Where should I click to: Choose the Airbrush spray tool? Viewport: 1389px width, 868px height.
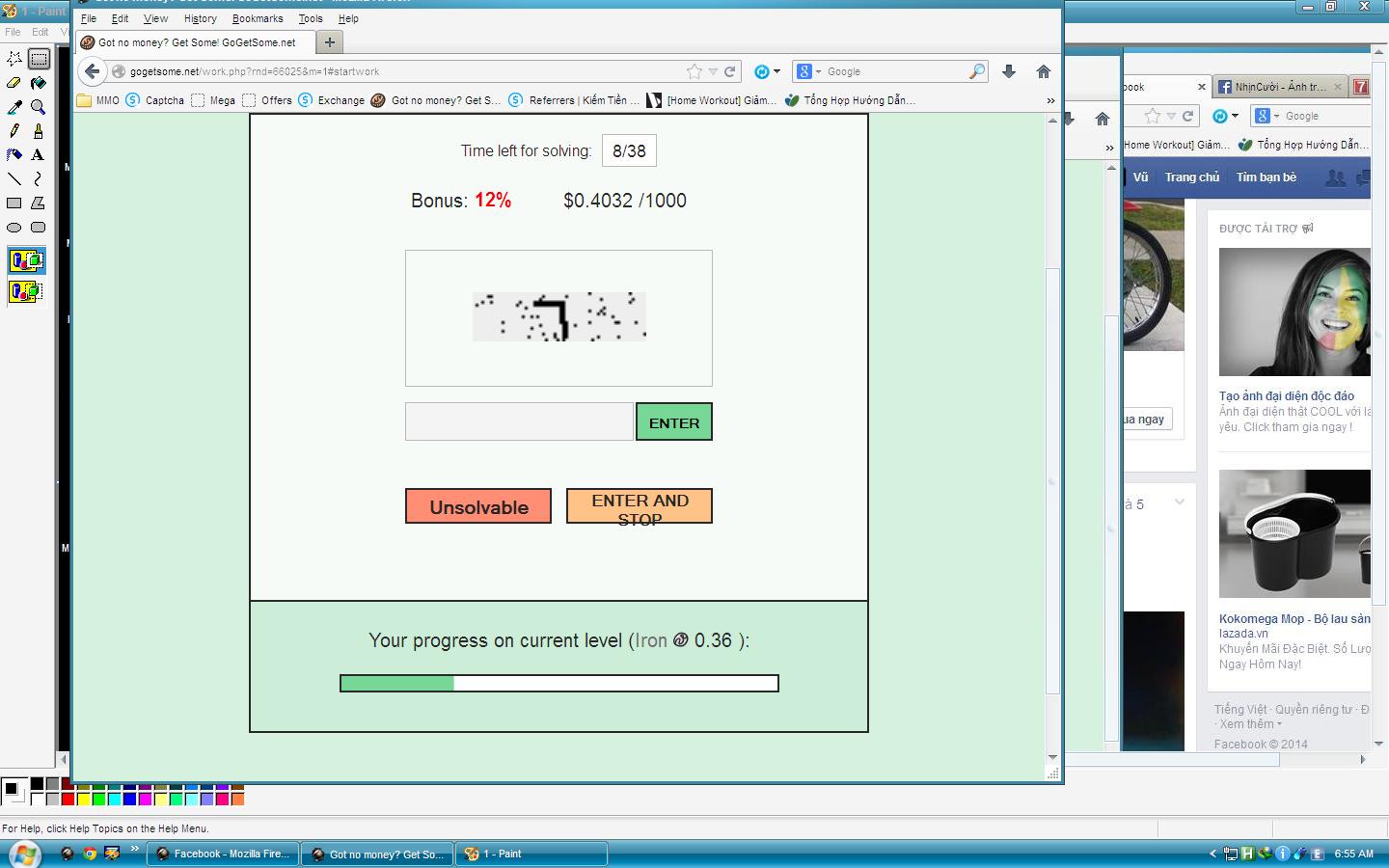[x=14, y=154]
